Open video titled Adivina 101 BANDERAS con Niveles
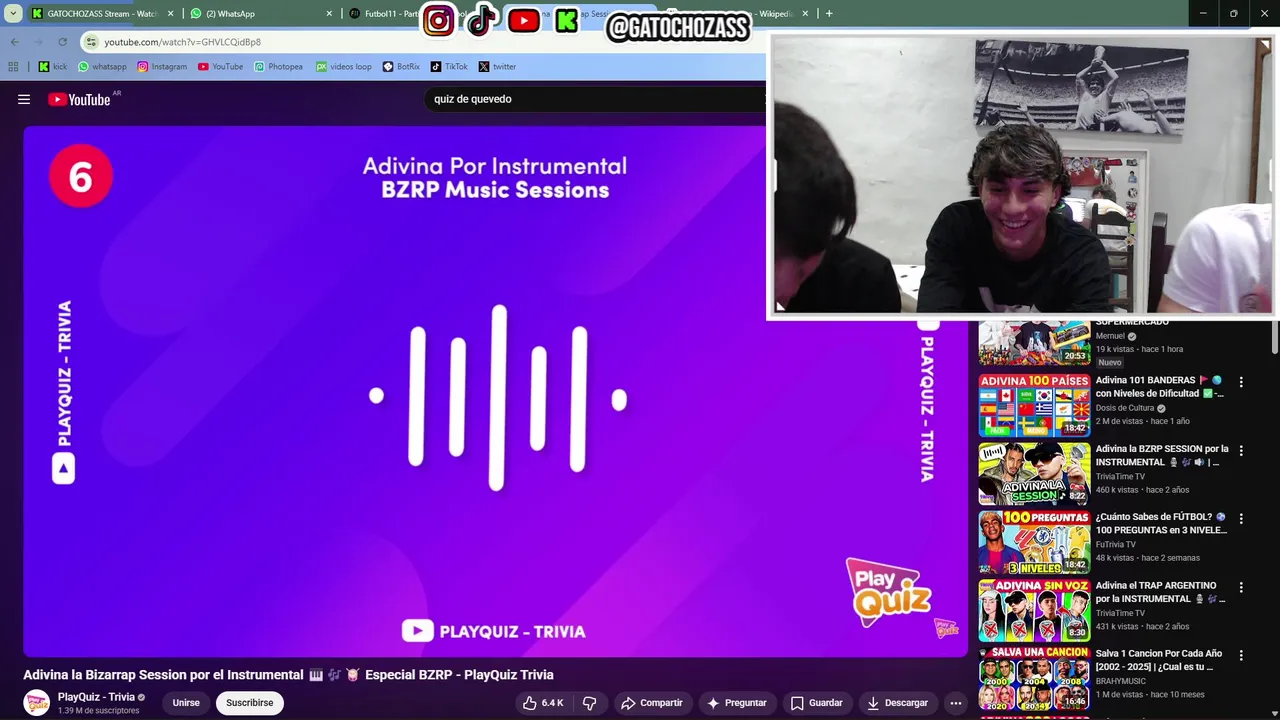This screenshot has height=720, width=1280. tap(1160, 387)
